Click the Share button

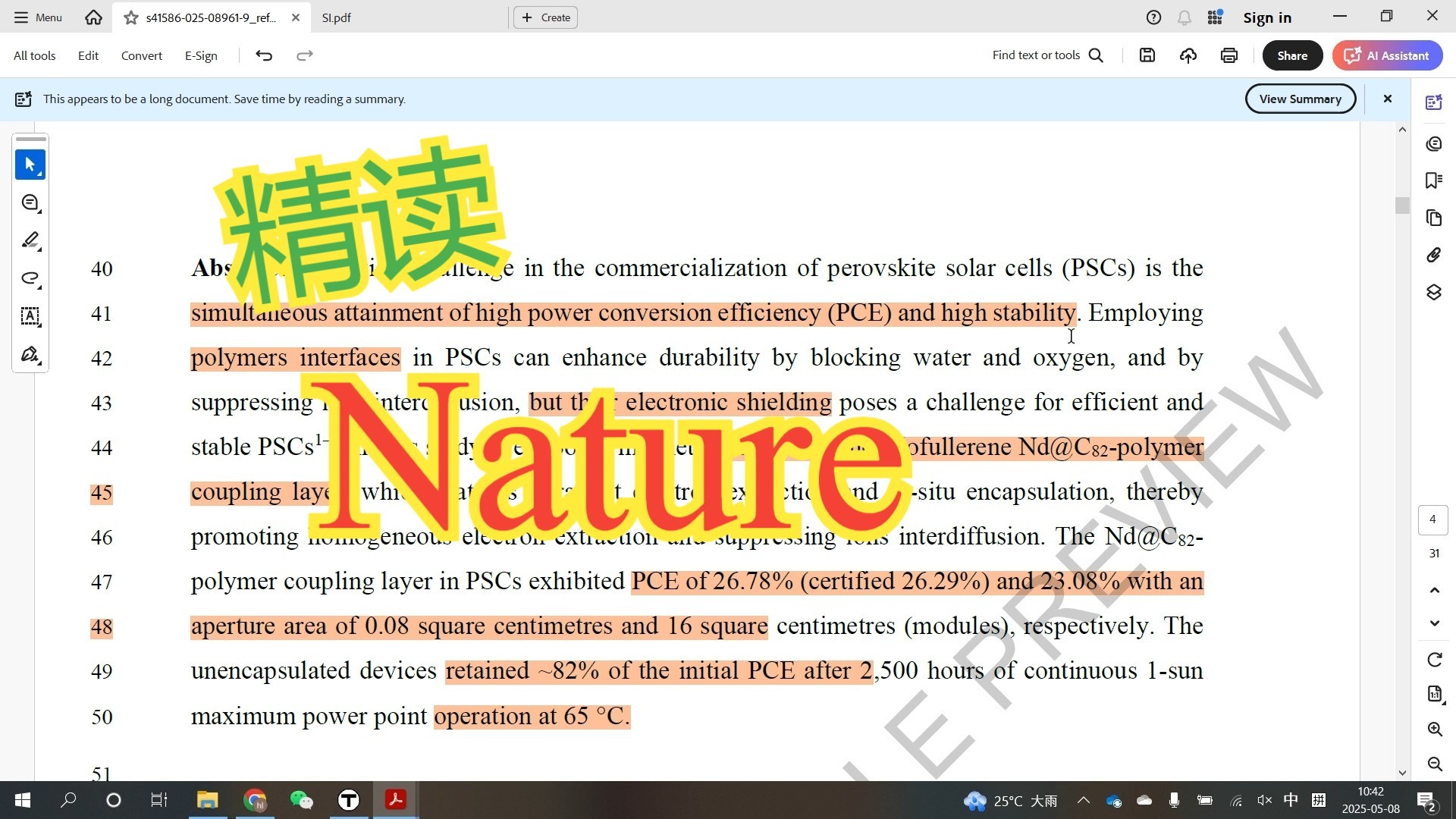coord(1291,55)
